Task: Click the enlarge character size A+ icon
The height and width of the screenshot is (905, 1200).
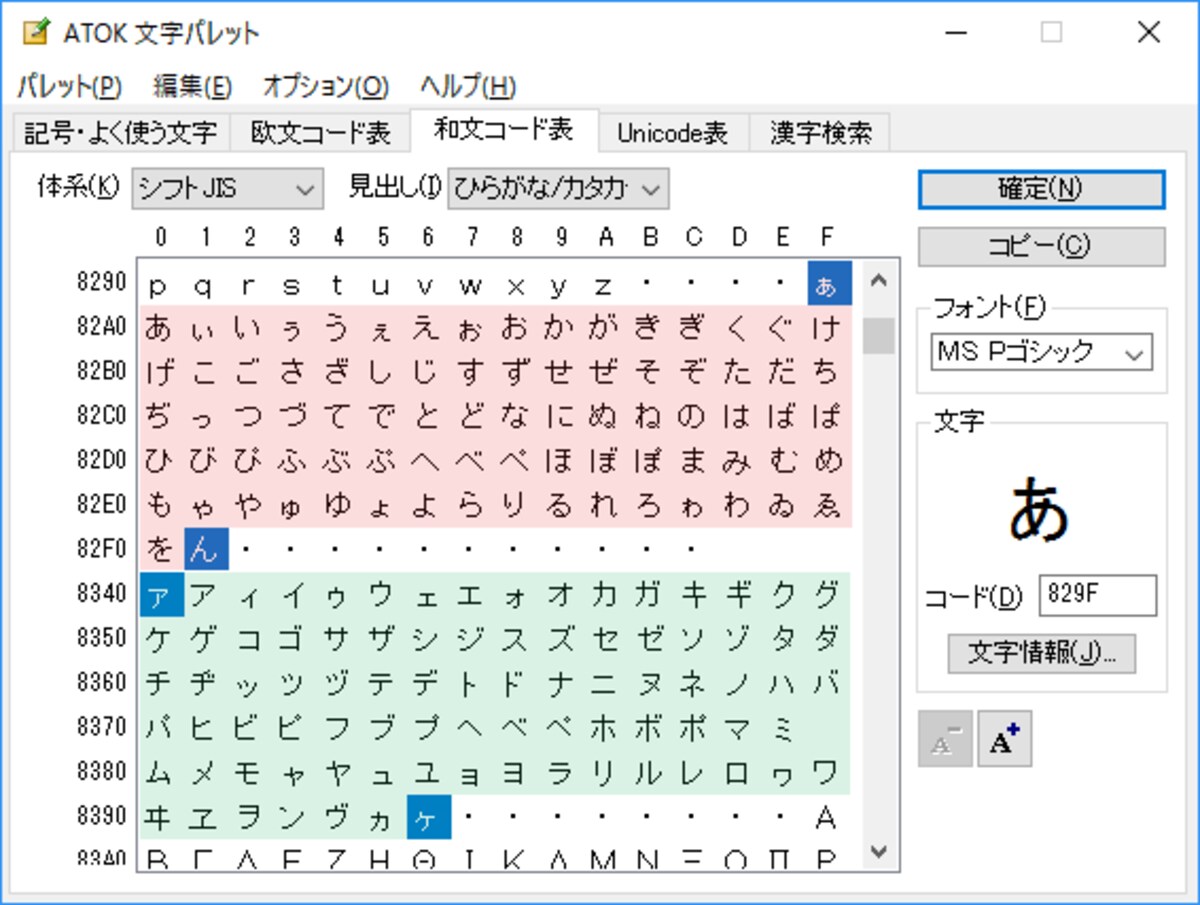Action: click(x=1004, y=740)
